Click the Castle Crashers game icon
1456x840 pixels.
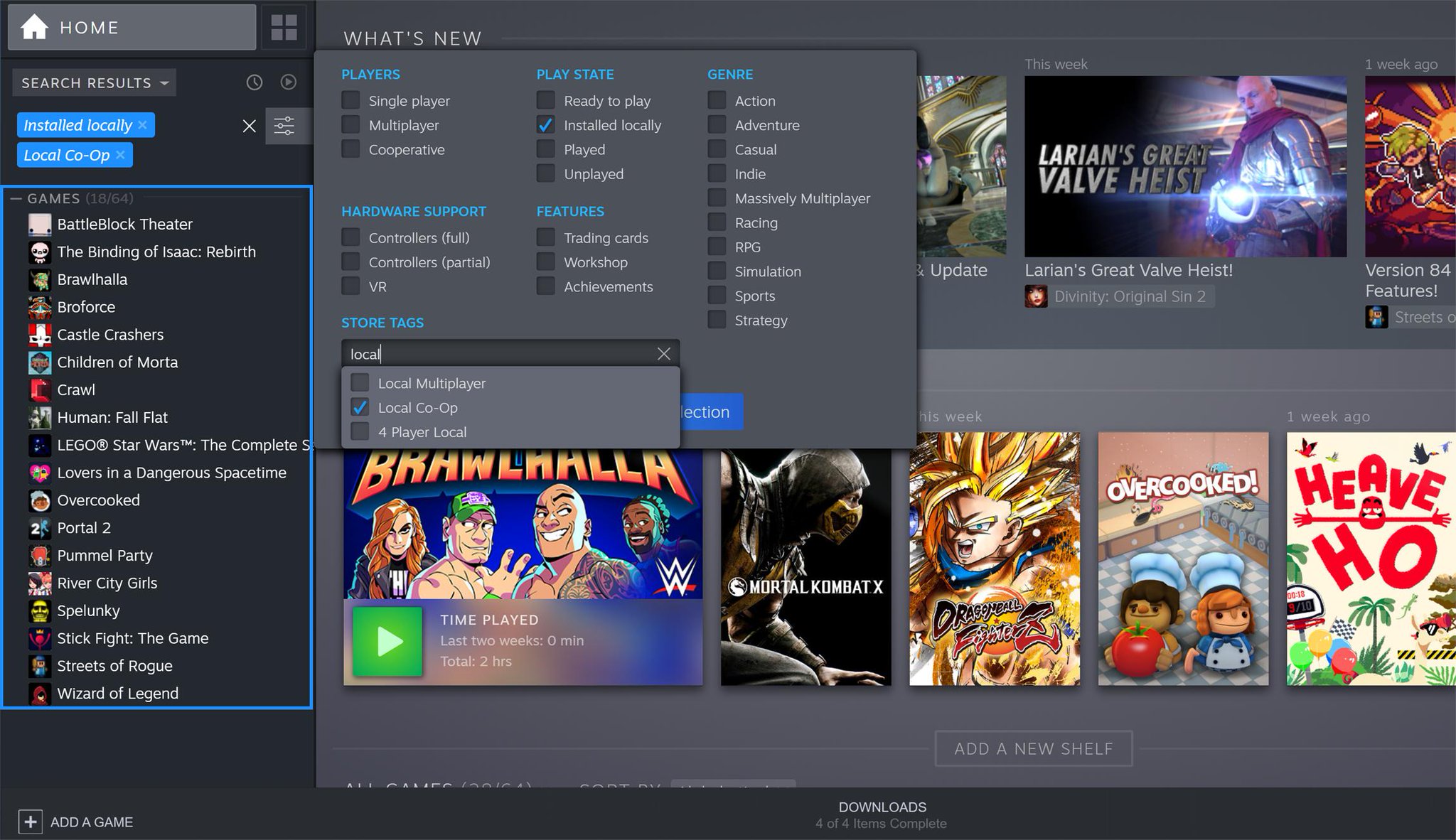[40, 335]
